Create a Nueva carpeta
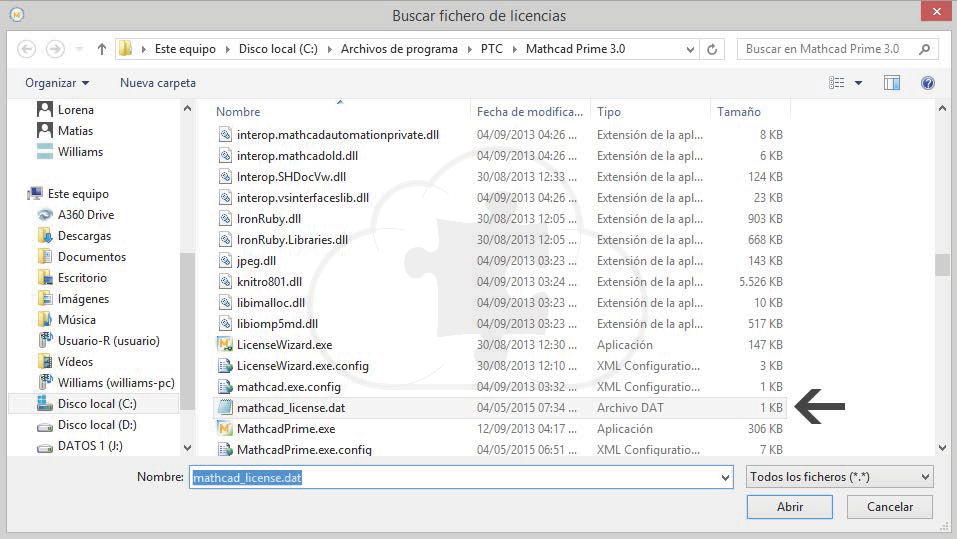The height and width of the screenshot is (539, 957). pos(157,82)
